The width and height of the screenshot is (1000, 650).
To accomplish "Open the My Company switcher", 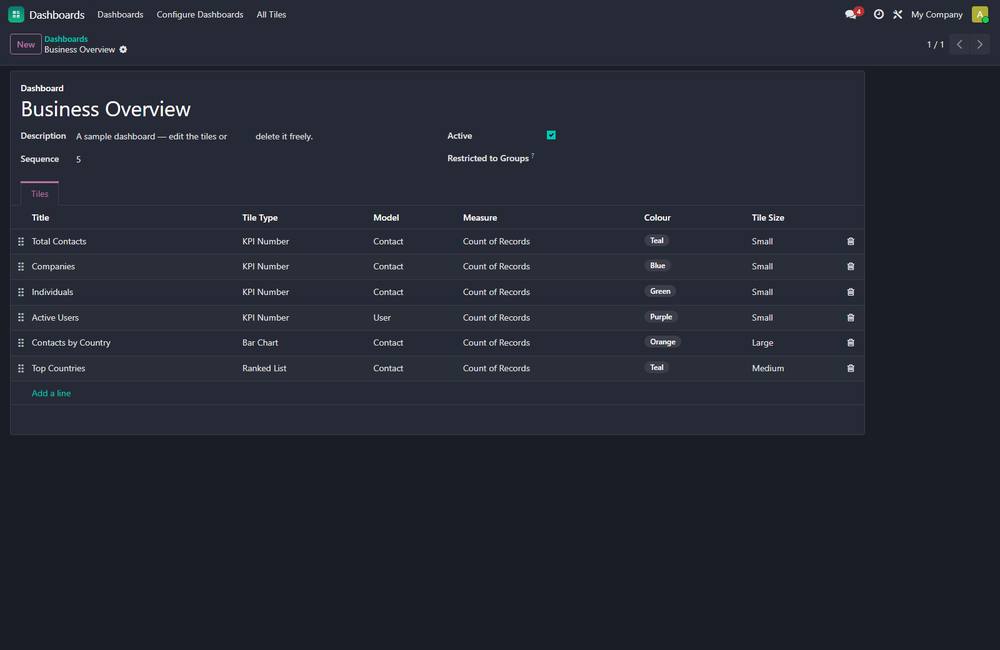I will click(x=936, y=14).
